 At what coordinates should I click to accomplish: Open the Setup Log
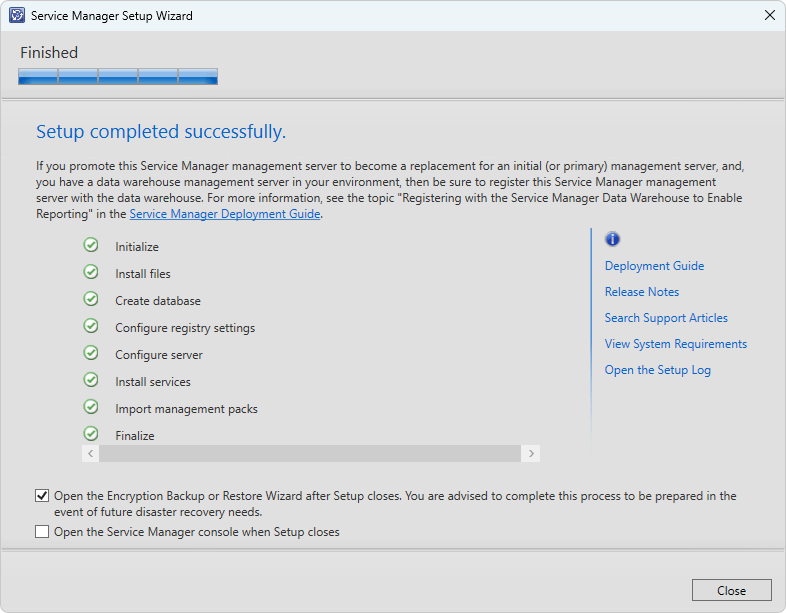(657, 370)
